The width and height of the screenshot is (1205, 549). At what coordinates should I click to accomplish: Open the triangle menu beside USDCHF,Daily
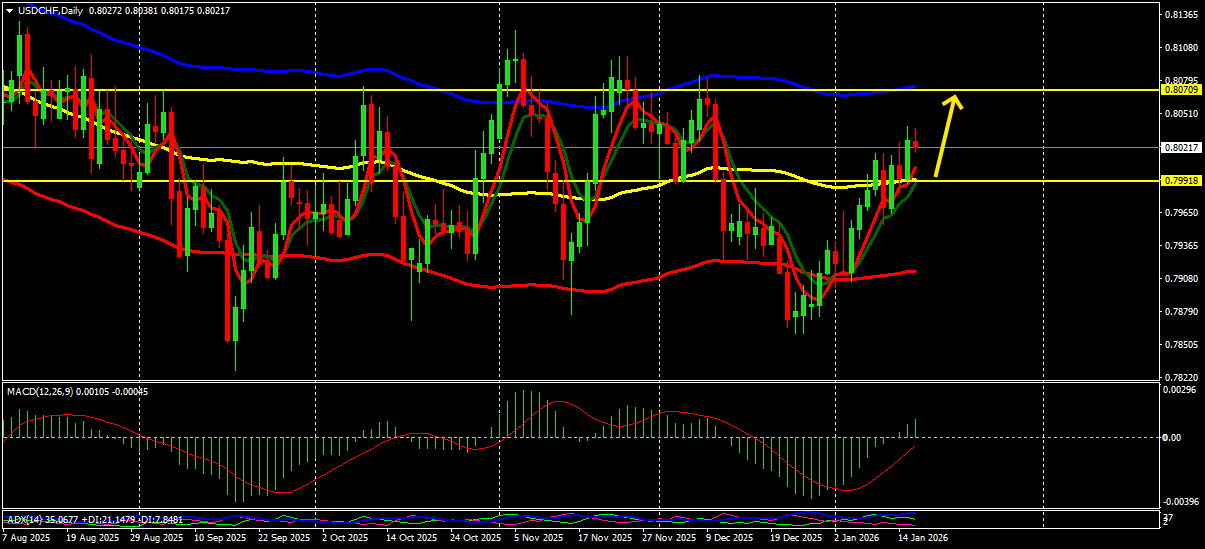[x=9, y=10]
